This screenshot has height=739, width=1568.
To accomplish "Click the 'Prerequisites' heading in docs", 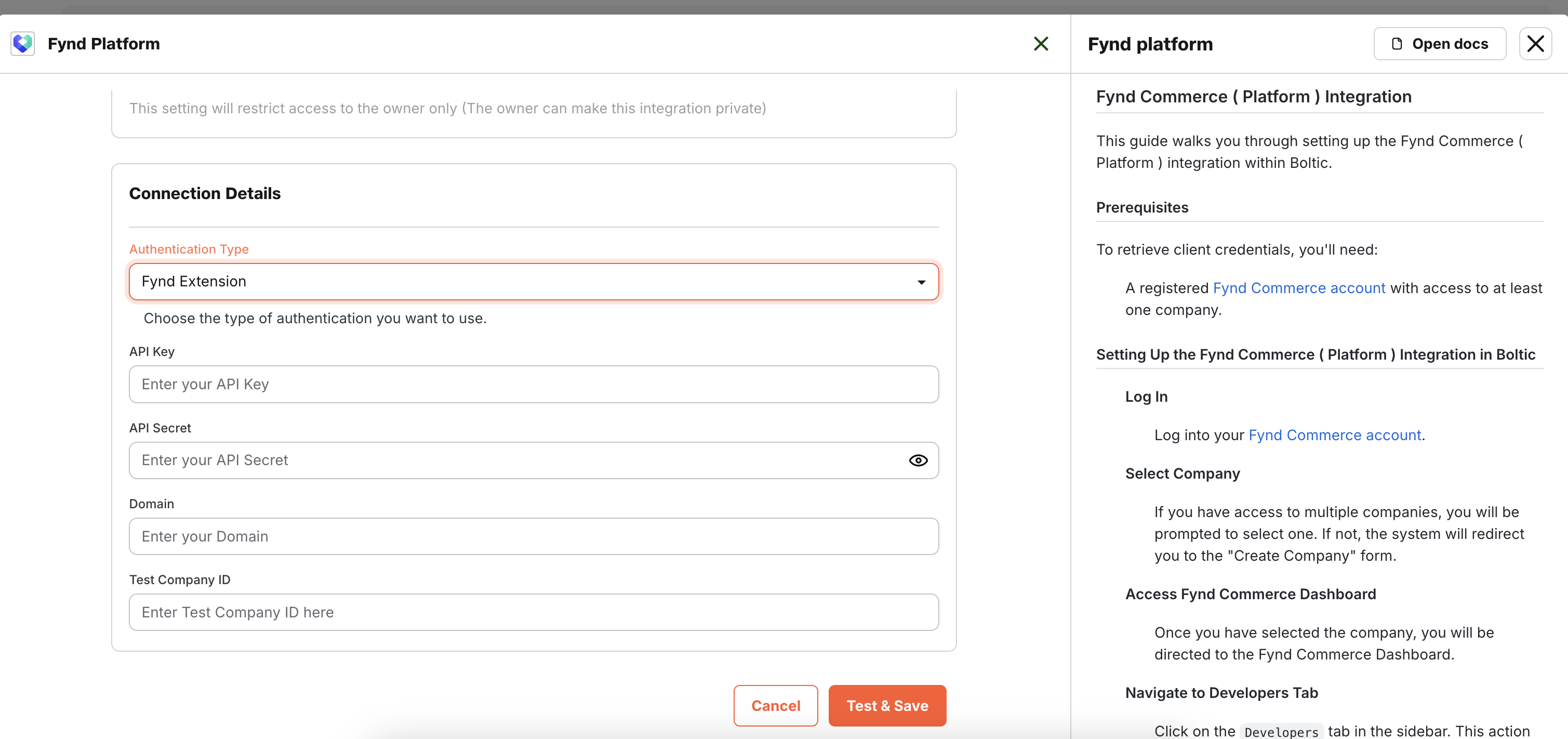I will click(1142, 207).
